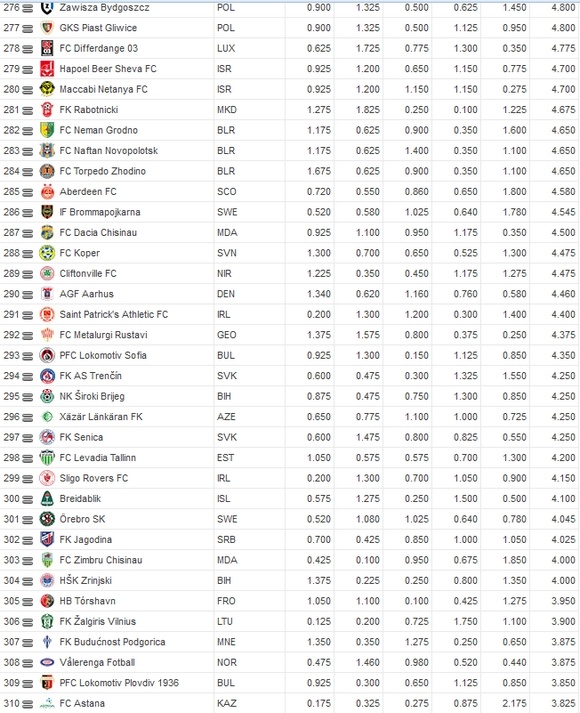Screen dimensions: 580x713
Task: Click the FC Koper club badge
Action: click(47, 253)
